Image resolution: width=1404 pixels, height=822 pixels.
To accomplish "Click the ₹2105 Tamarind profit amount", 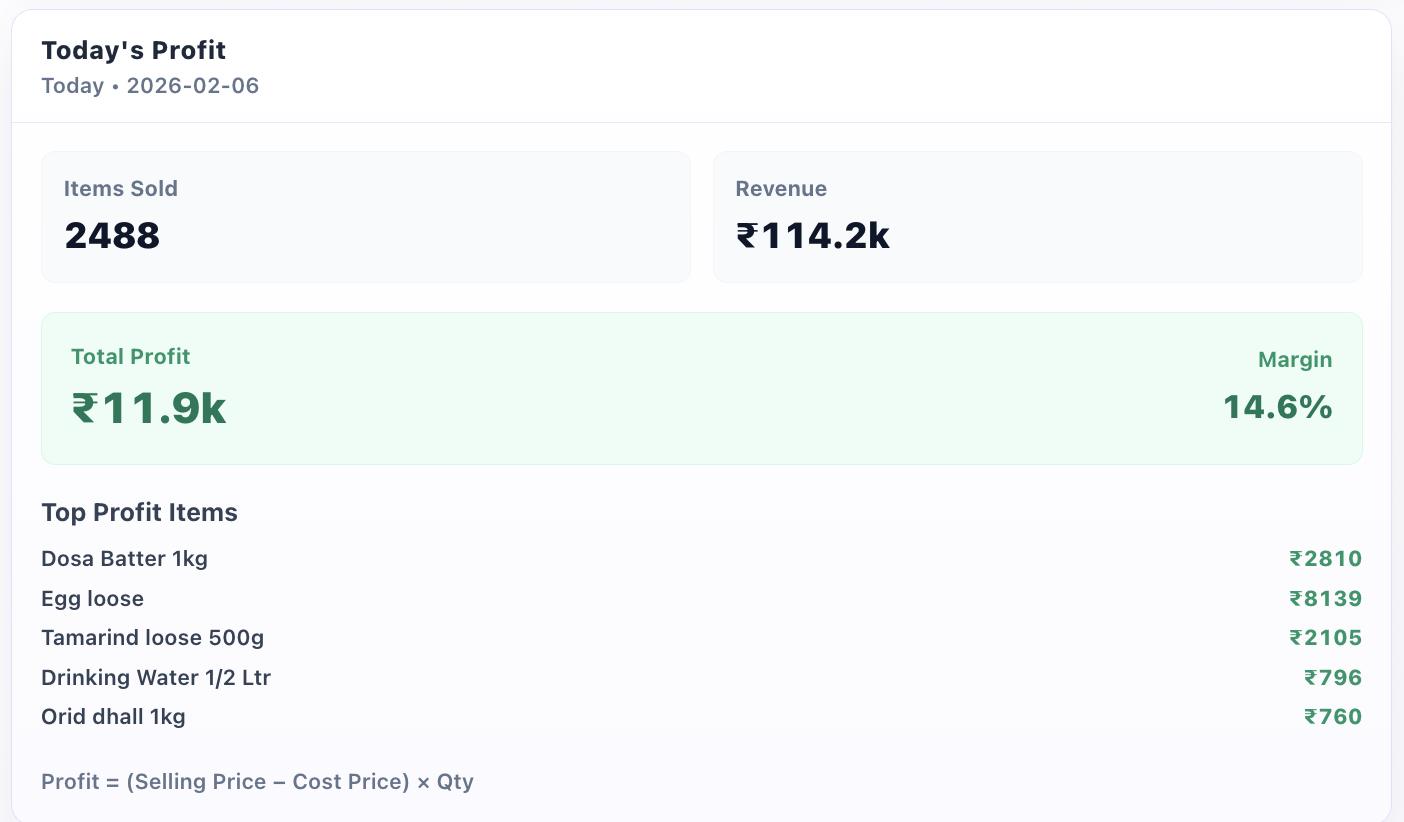I will (x=1325, y=638).
